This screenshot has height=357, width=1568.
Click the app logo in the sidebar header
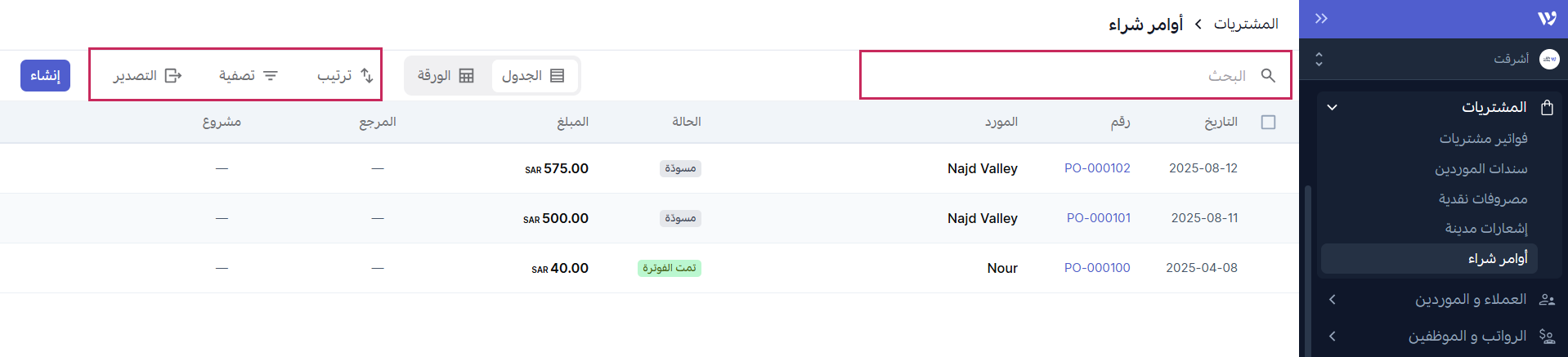pyautogui.click(x=1546, y=18)
